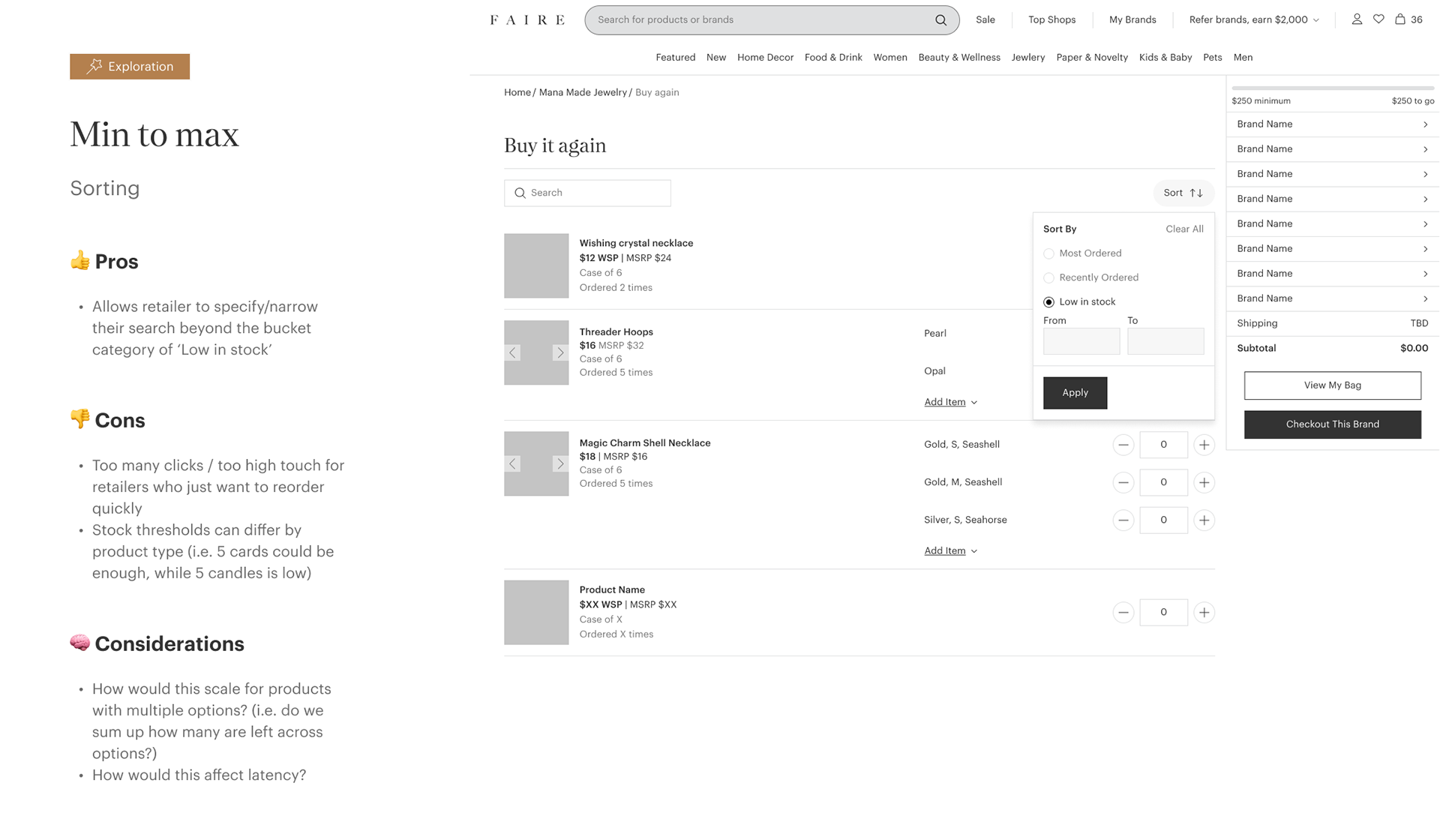Open the Sort button
The height and width of the screenshot is (840, 1440).
coord(1183,193)
